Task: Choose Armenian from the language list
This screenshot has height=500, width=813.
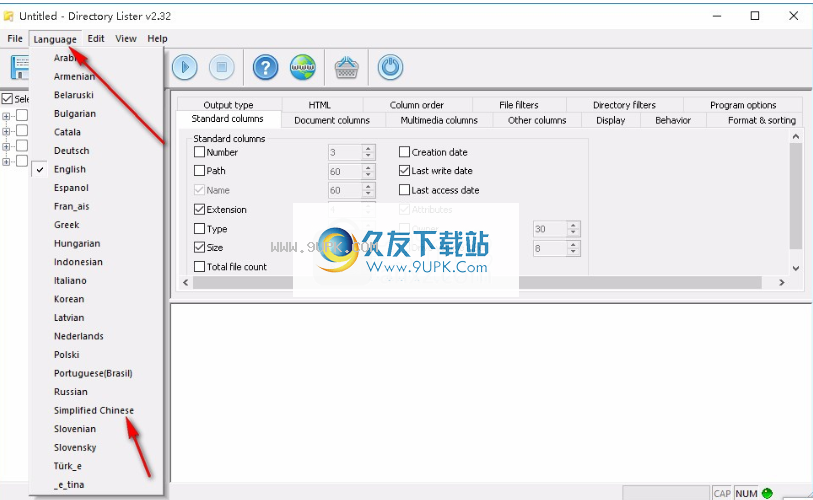Action: coord(74,77)
